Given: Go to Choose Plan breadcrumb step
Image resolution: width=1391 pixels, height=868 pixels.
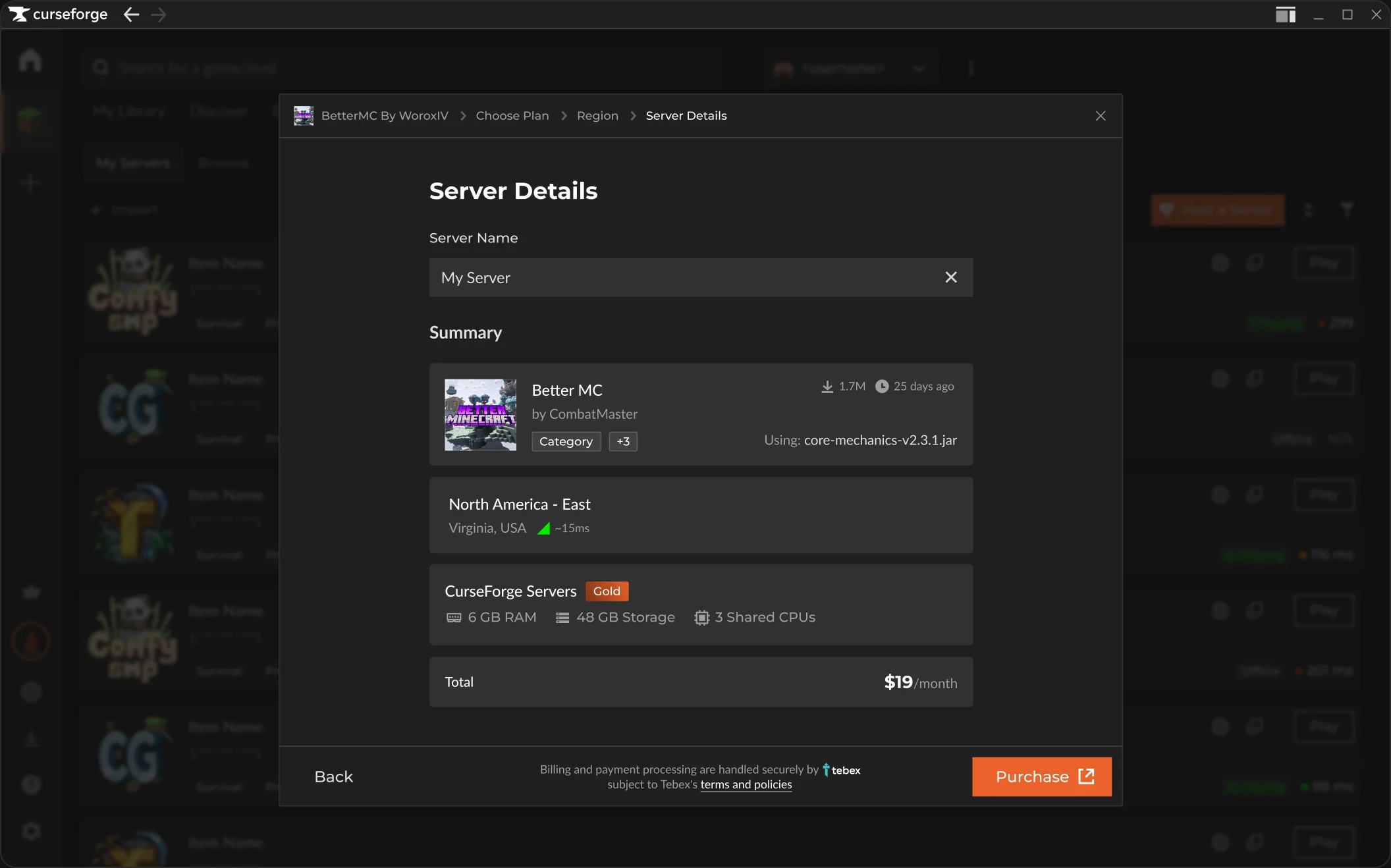Looking at the screenshot, I should click(512, 116).
